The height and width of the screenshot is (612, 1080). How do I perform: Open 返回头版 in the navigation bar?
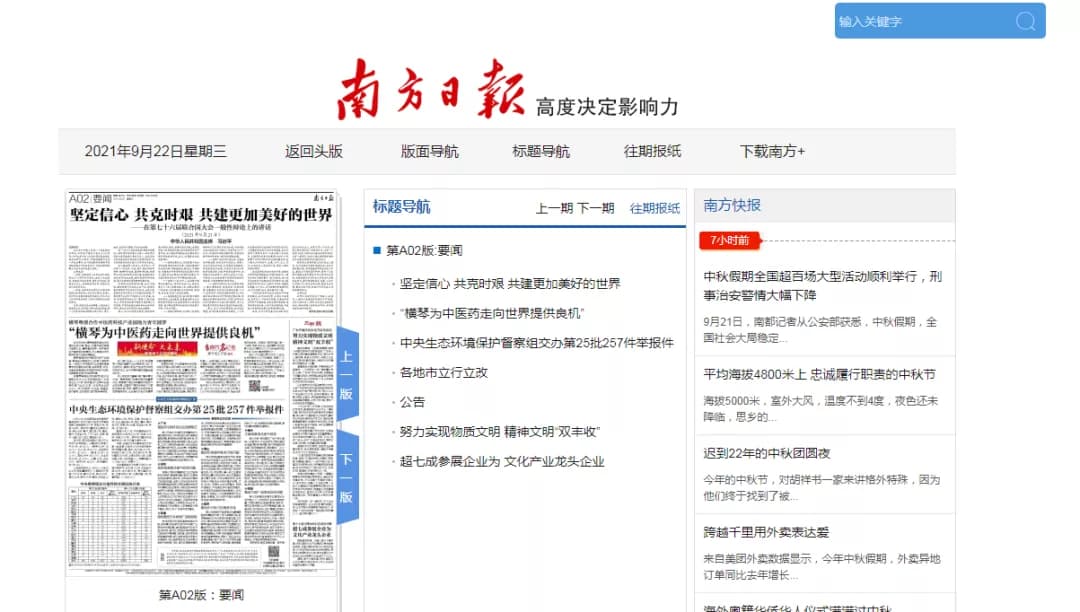tap(314, 151)
